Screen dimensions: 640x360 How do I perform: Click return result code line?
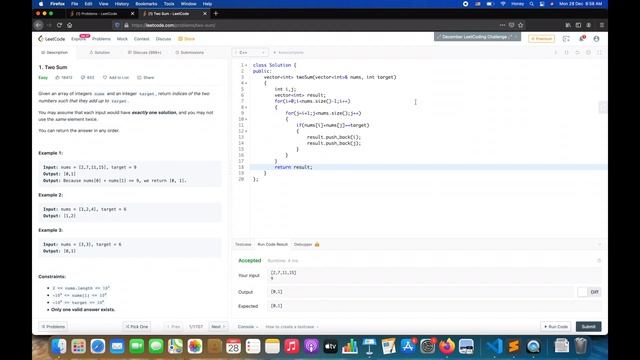click(x=293, y=167)
